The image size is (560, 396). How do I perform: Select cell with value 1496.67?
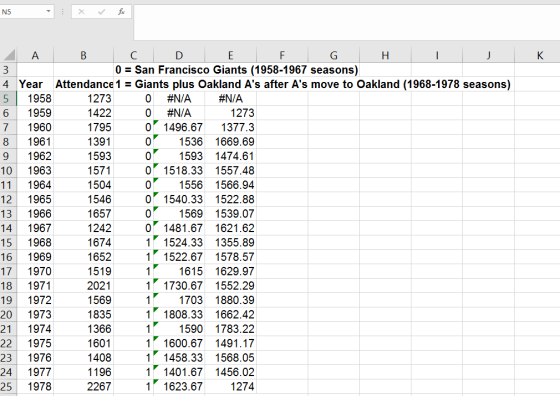(179, 127)
